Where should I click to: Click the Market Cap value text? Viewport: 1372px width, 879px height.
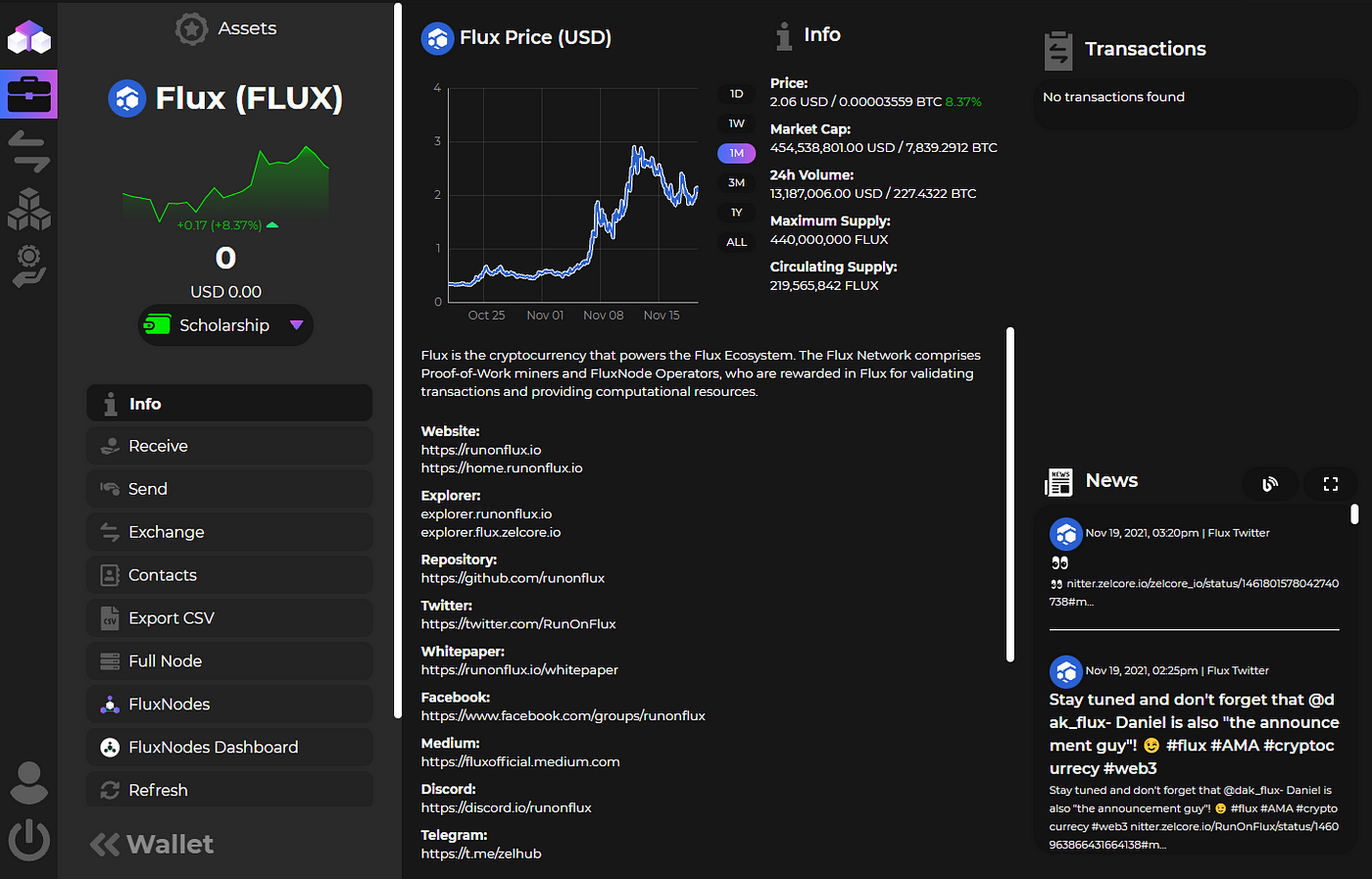pyautogui.click(x=883, y=148)
